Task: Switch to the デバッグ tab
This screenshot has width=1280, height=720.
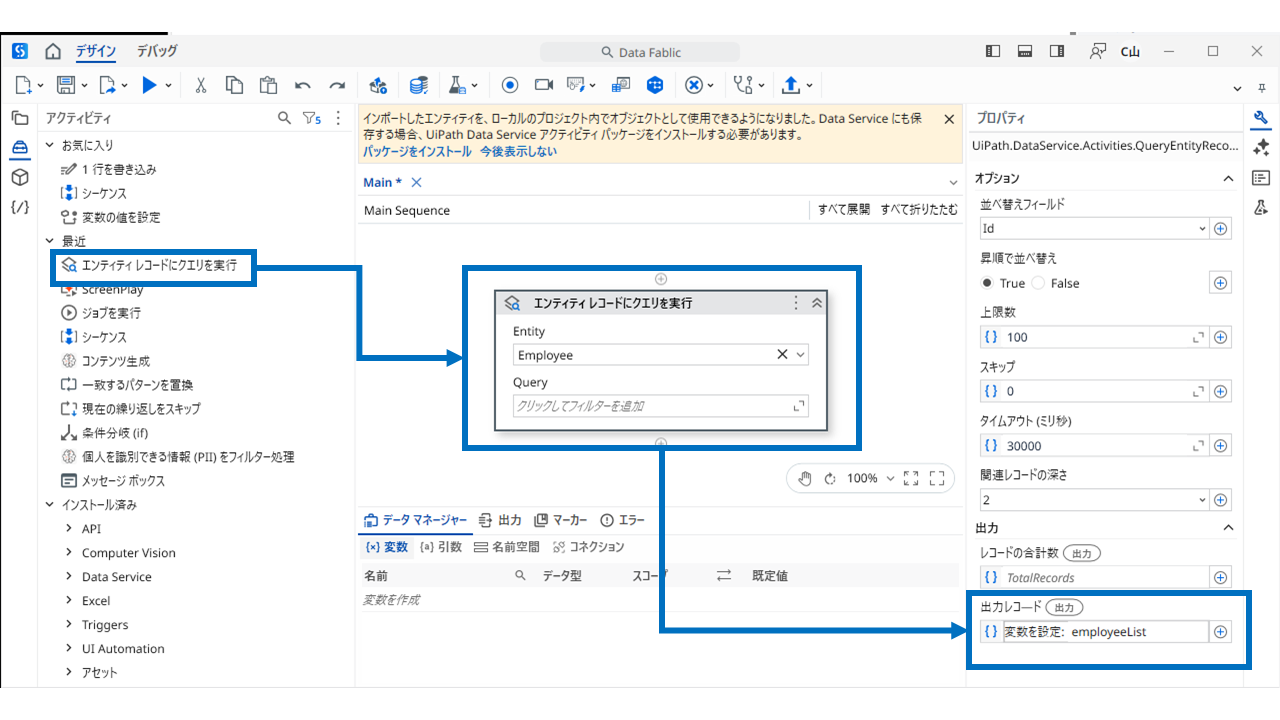Action: [x=157, y=51]
